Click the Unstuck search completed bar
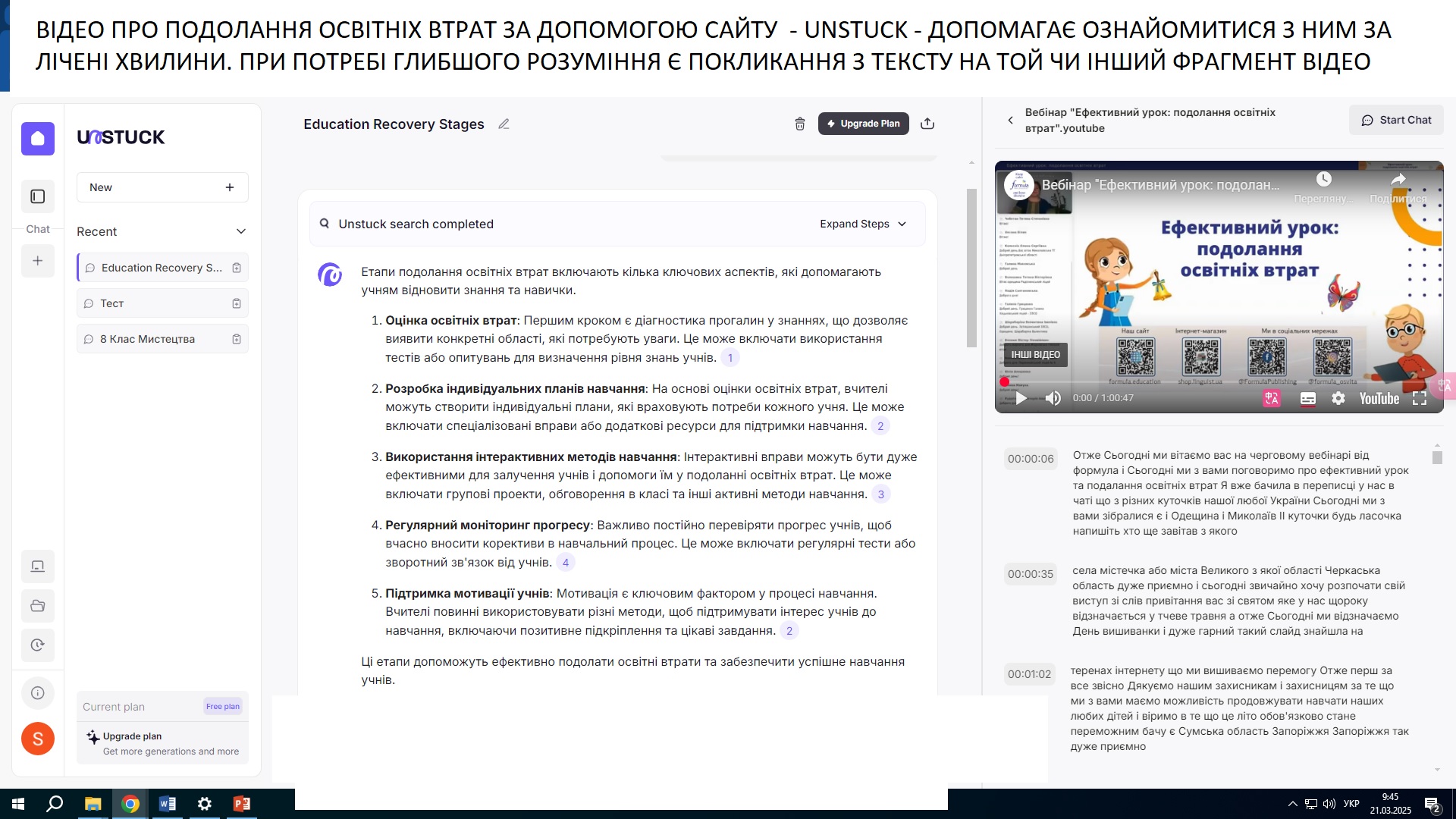Viewport: 1456px width, 819px height. [x=617, y=224]
